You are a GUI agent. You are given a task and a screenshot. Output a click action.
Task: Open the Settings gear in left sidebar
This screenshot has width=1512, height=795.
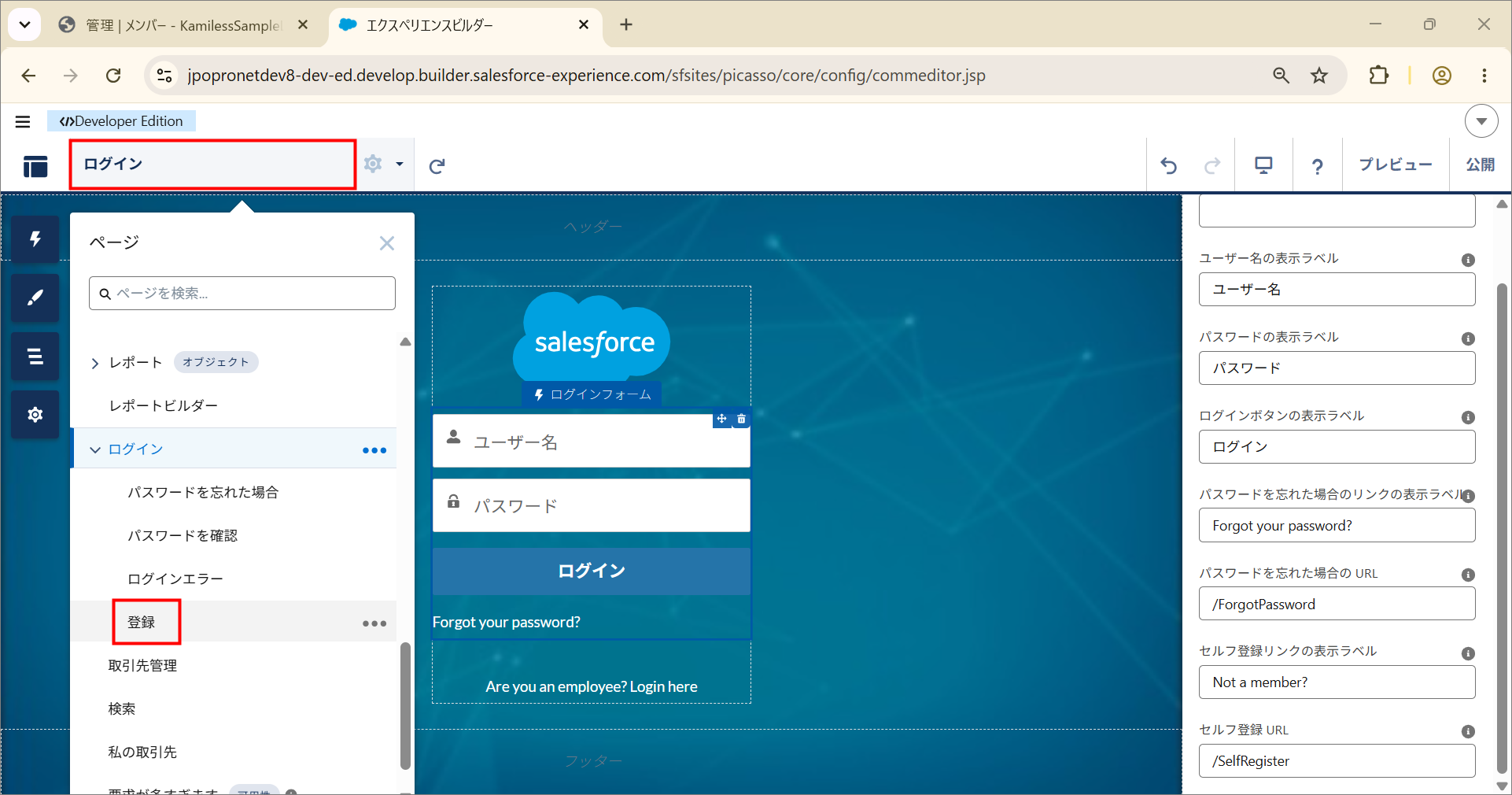[35, 414]
